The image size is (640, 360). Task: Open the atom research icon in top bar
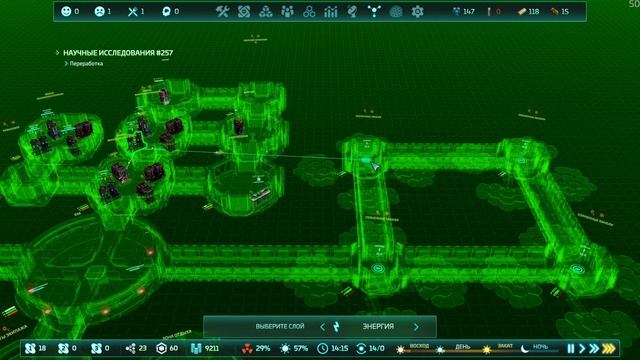click(244, 11)
